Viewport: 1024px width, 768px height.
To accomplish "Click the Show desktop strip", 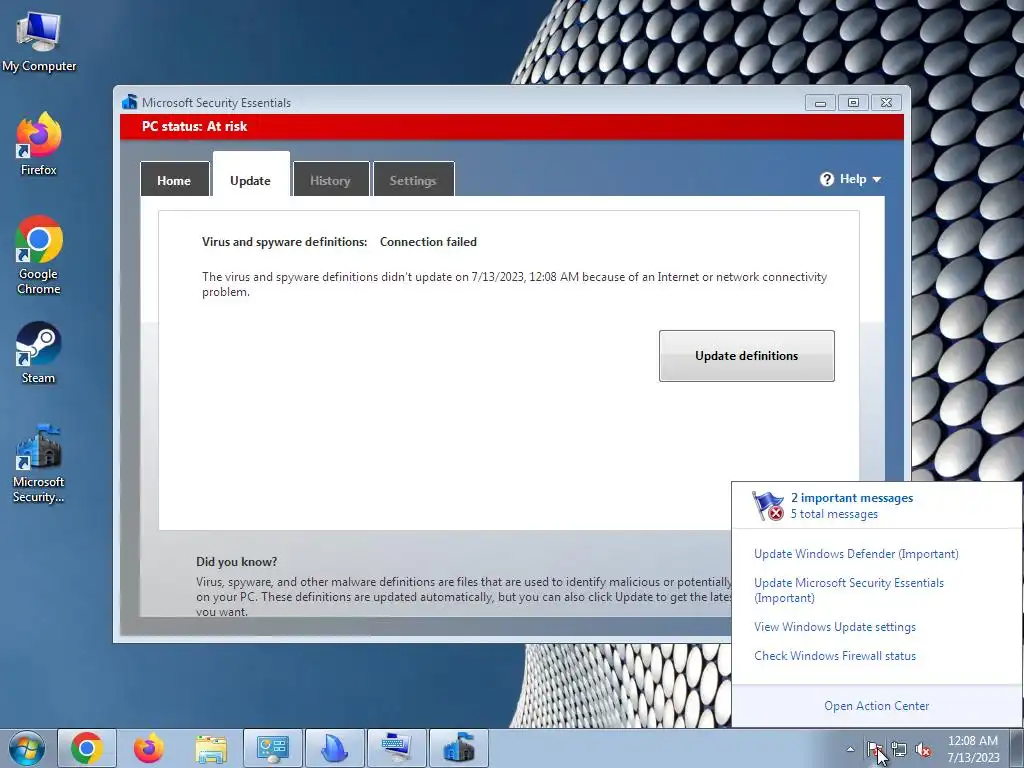I will 1016,749.
